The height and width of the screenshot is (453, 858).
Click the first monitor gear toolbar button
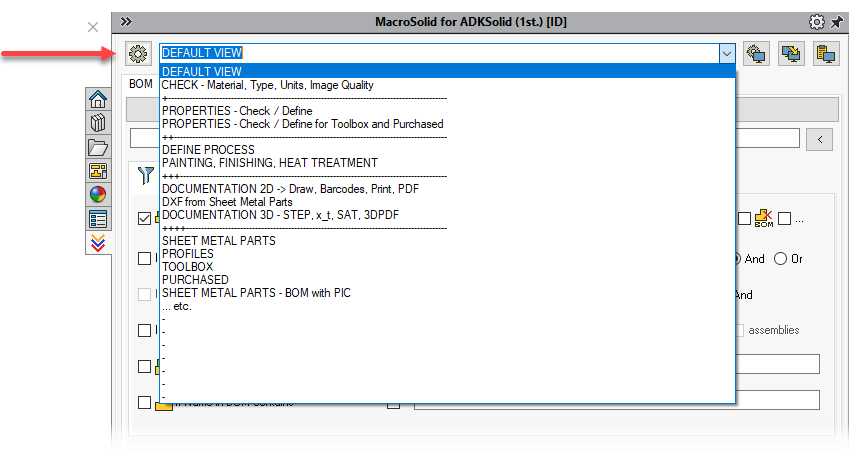pos(757,54)
